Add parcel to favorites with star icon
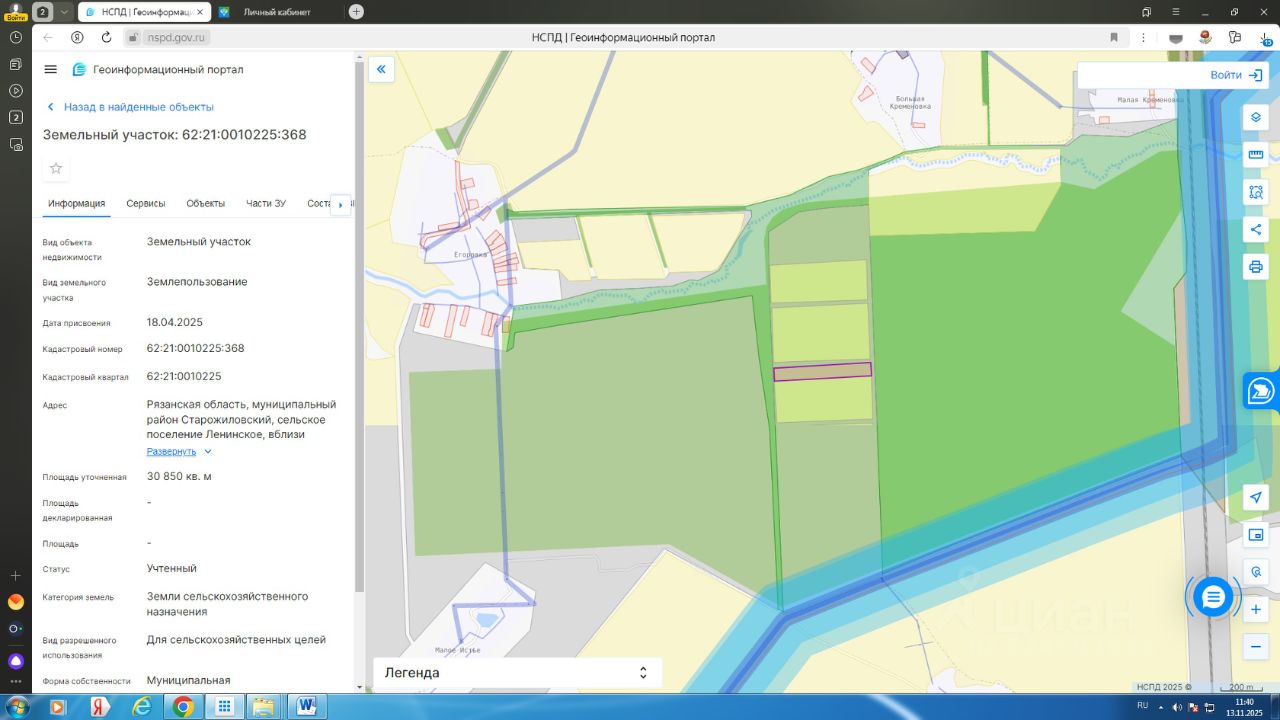 56,168
